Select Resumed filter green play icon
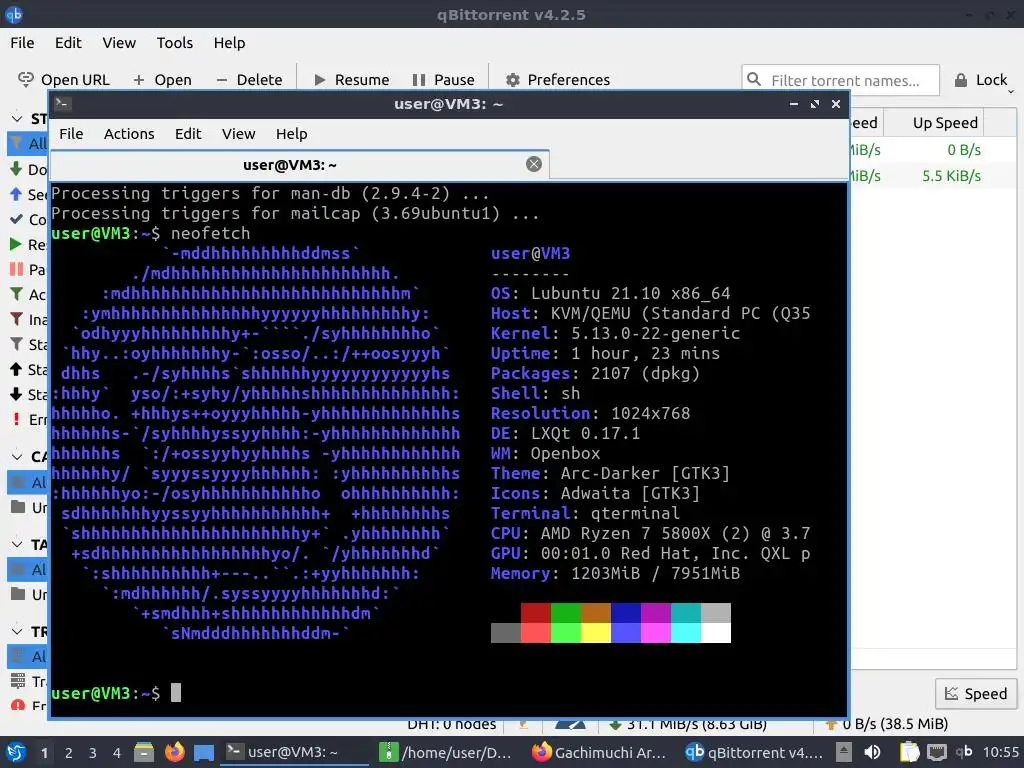 pos(16,244)
